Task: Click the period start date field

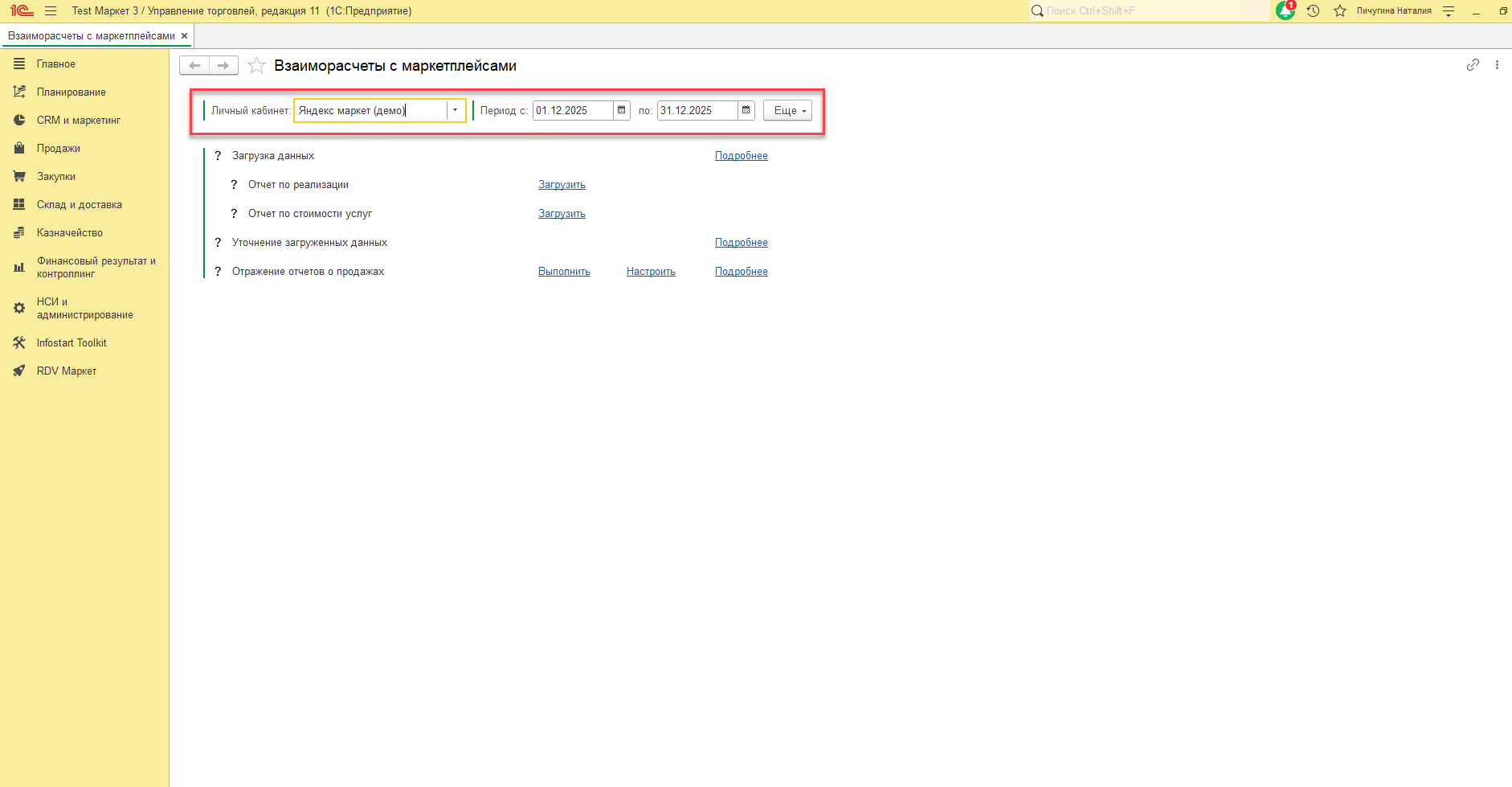Action: (x=573, y=110)
